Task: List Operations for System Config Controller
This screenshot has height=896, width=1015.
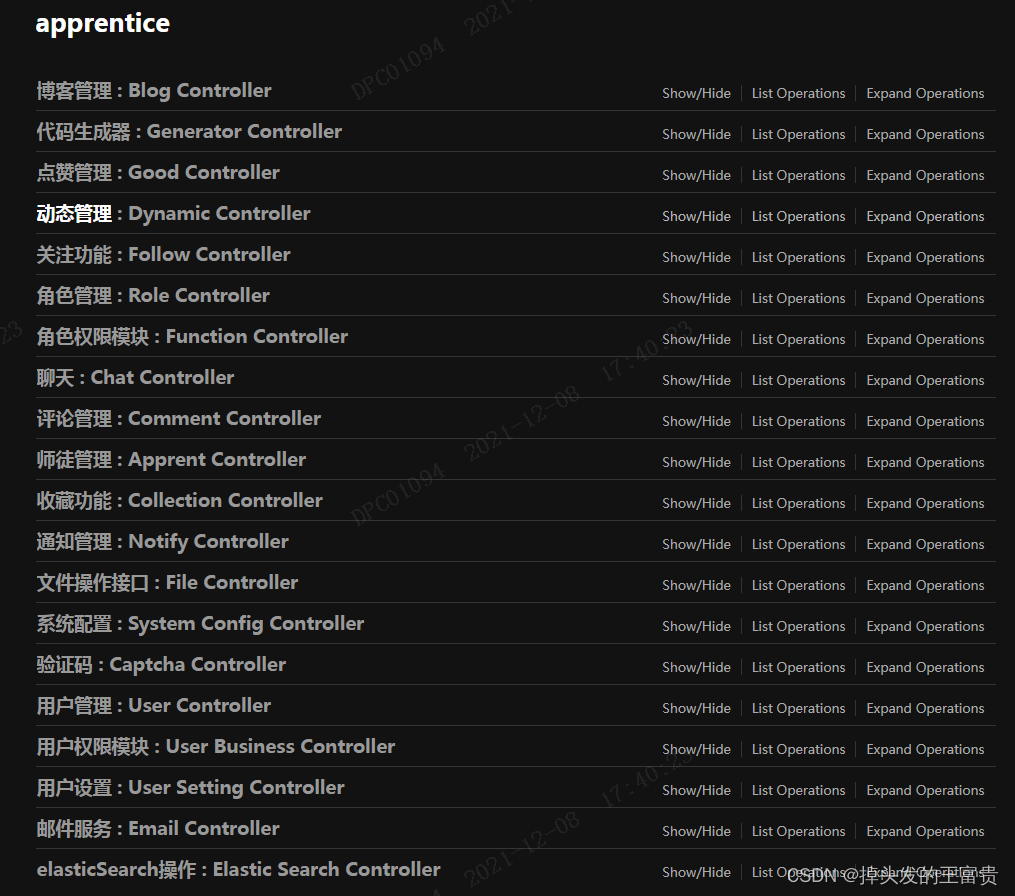Action: click(x=798, y=626)
